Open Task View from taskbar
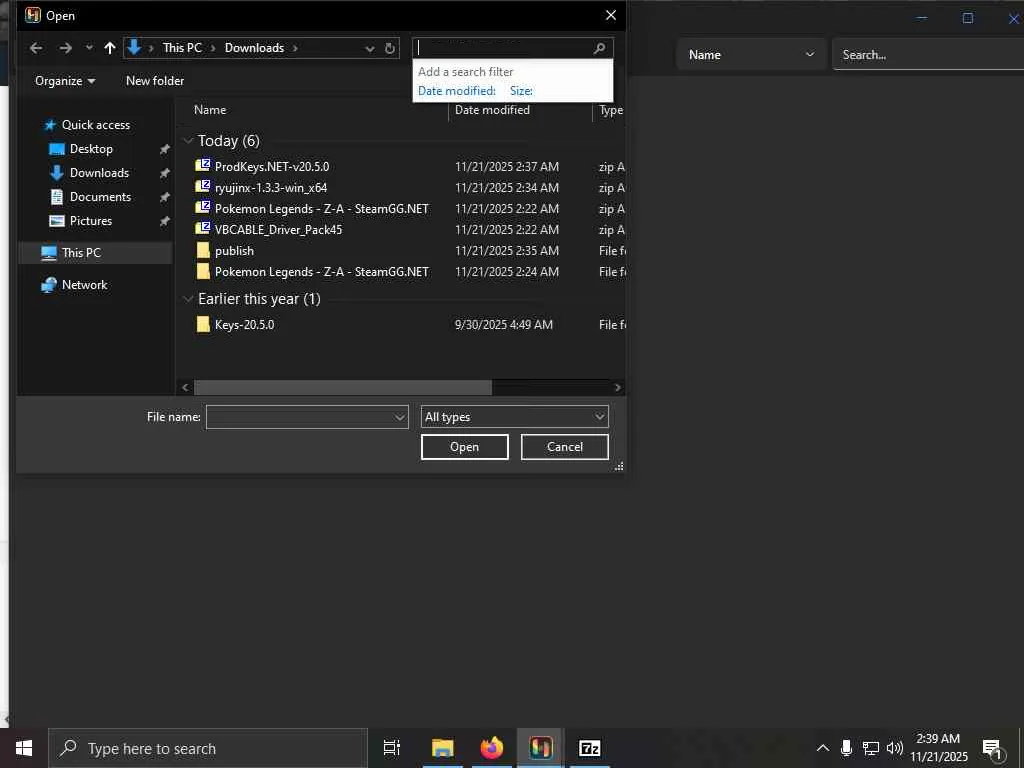Image resolution: width=1024 pixels, height=768 pixels. pyautogui.click(x=392, y=748)
